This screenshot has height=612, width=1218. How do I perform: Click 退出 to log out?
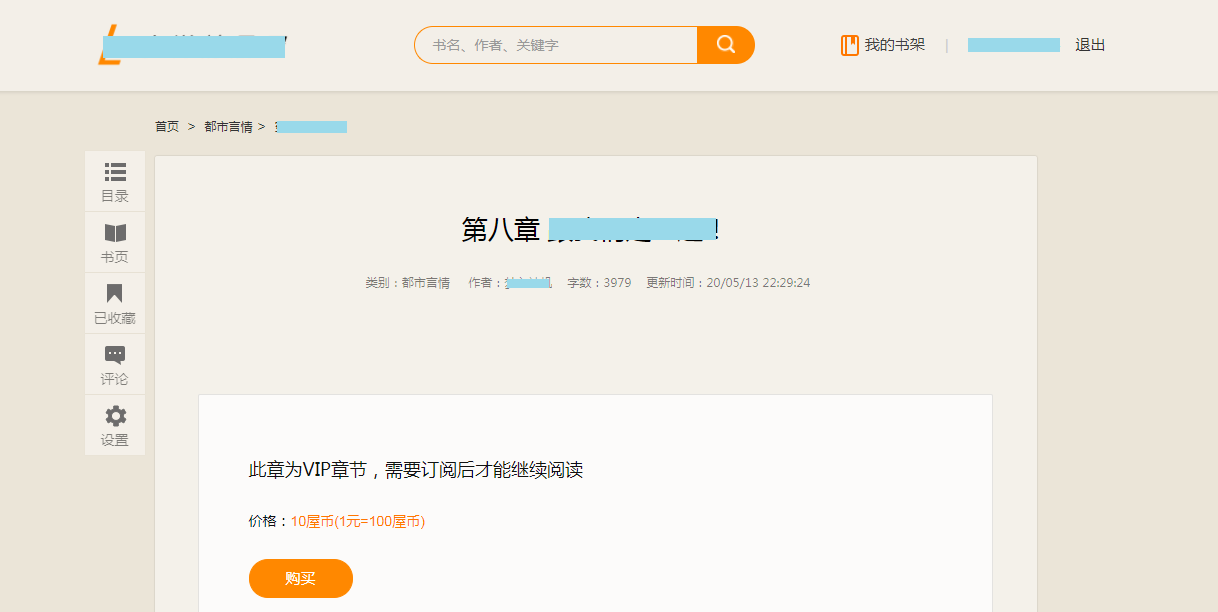(1090, 45)
